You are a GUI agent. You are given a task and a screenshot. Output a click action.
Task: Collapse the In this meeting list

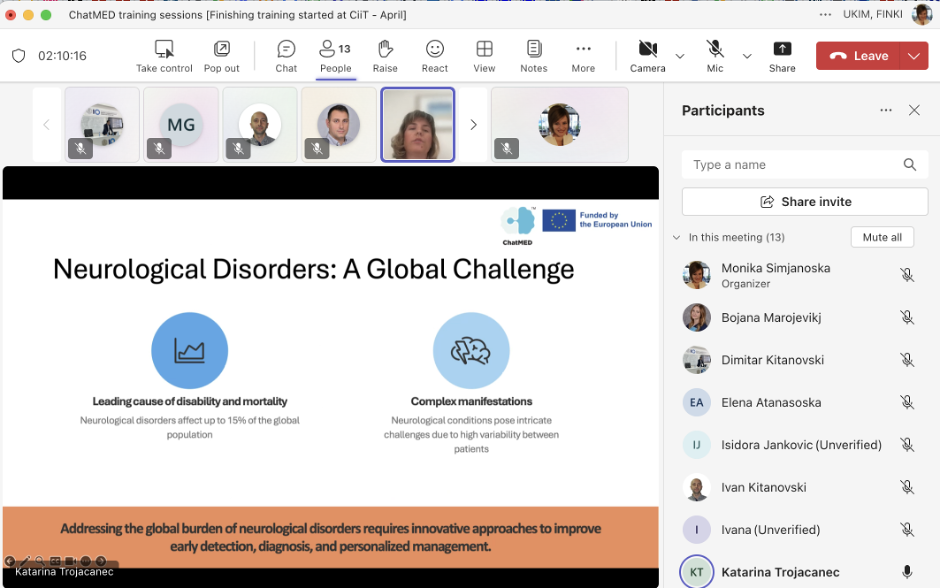[x=677, y=238]
